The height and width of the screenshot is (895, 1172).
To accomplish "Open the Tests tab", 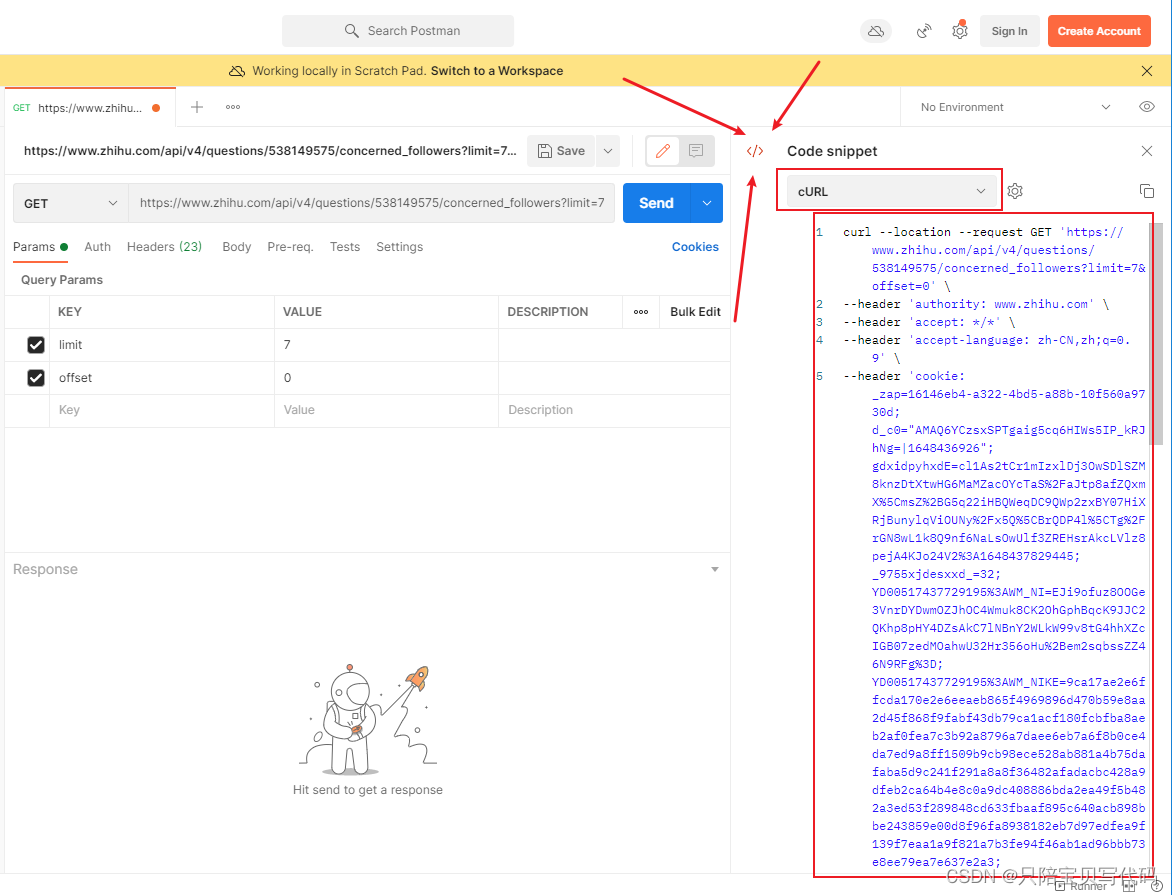I will click(x=345, y=247).
